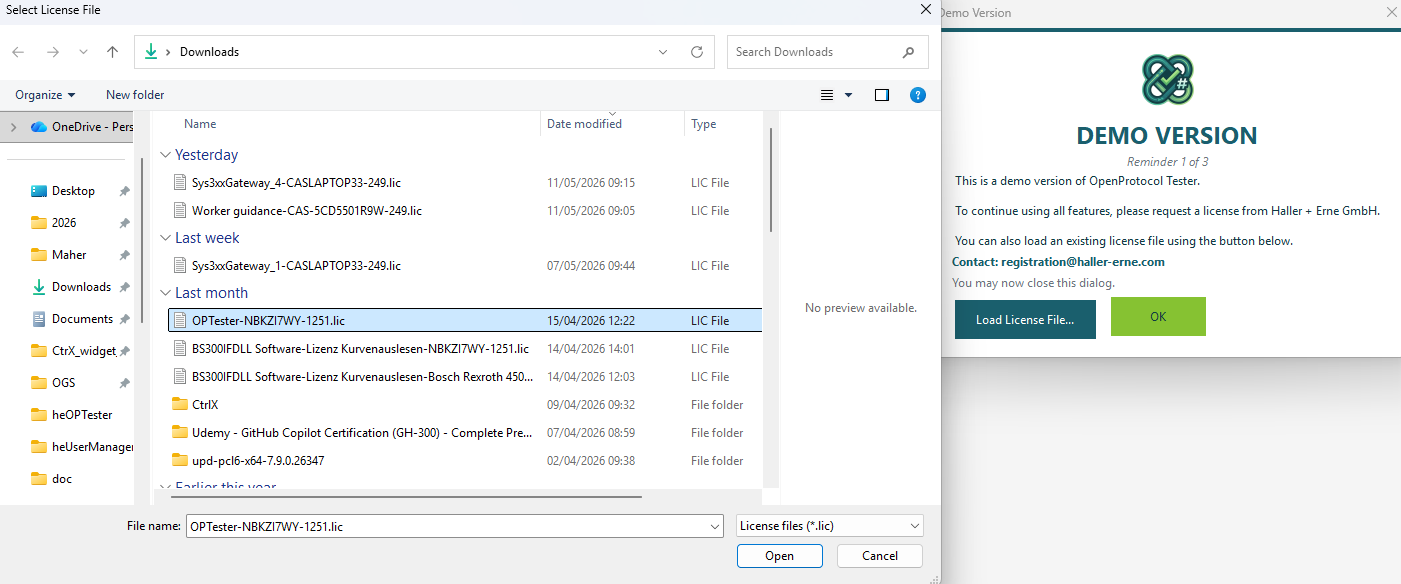This screenshot has height=584, width=1401.
Task: Unpin Desktop using its pin icon
Action: click(124, 191)
